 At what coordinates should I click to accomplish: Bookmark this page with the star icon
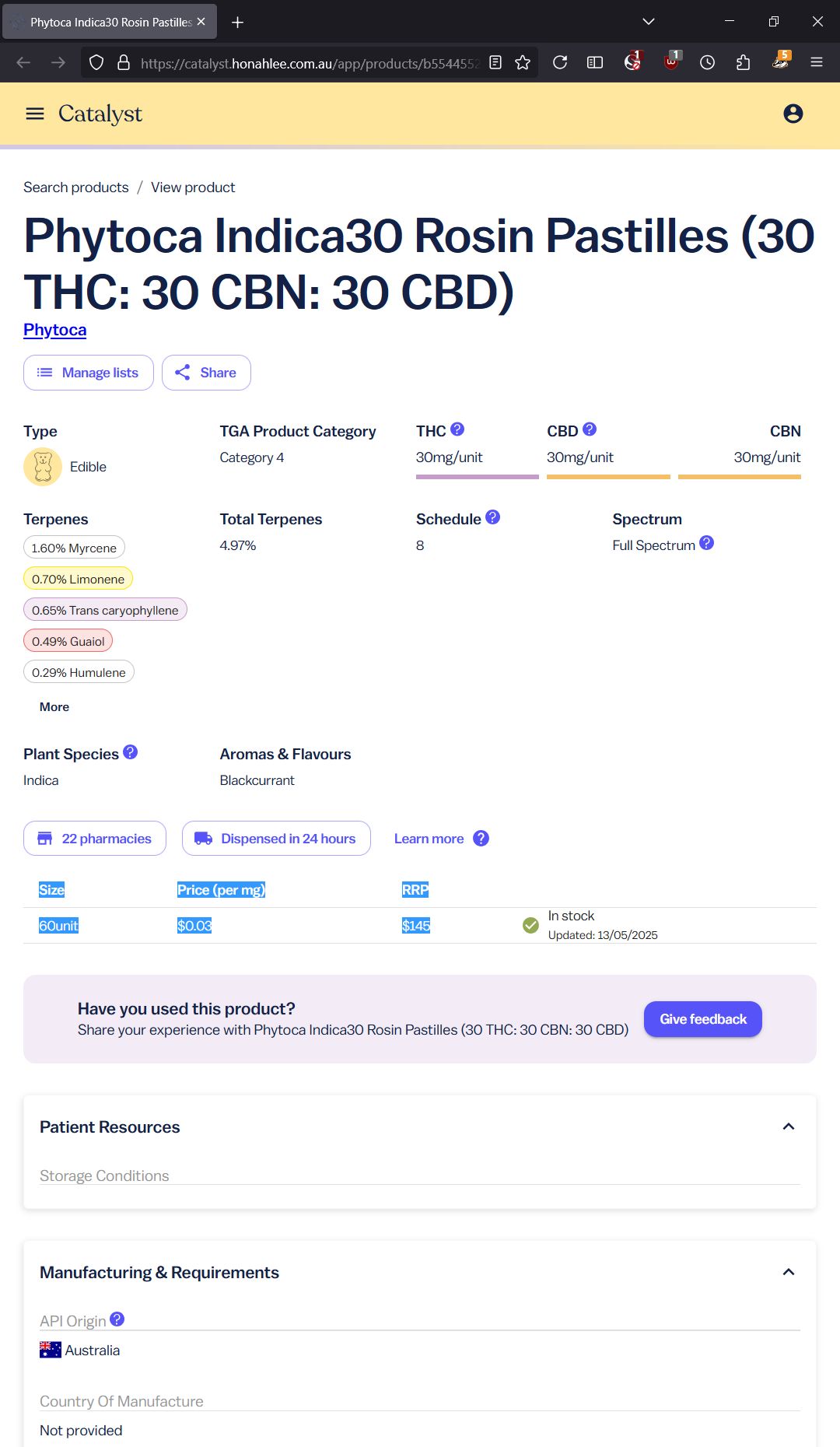click(x=523, y=62)
